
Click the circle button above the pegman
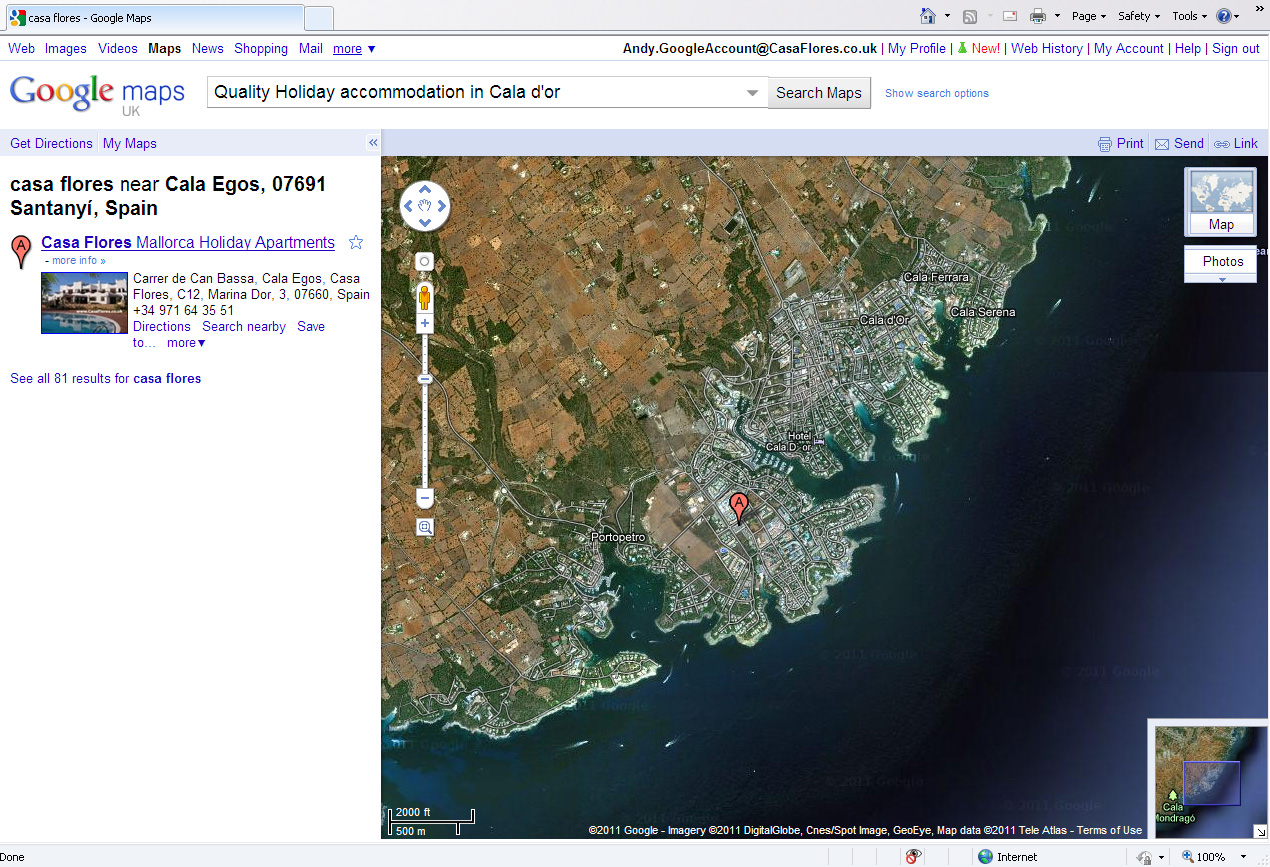tap(425, 262)
